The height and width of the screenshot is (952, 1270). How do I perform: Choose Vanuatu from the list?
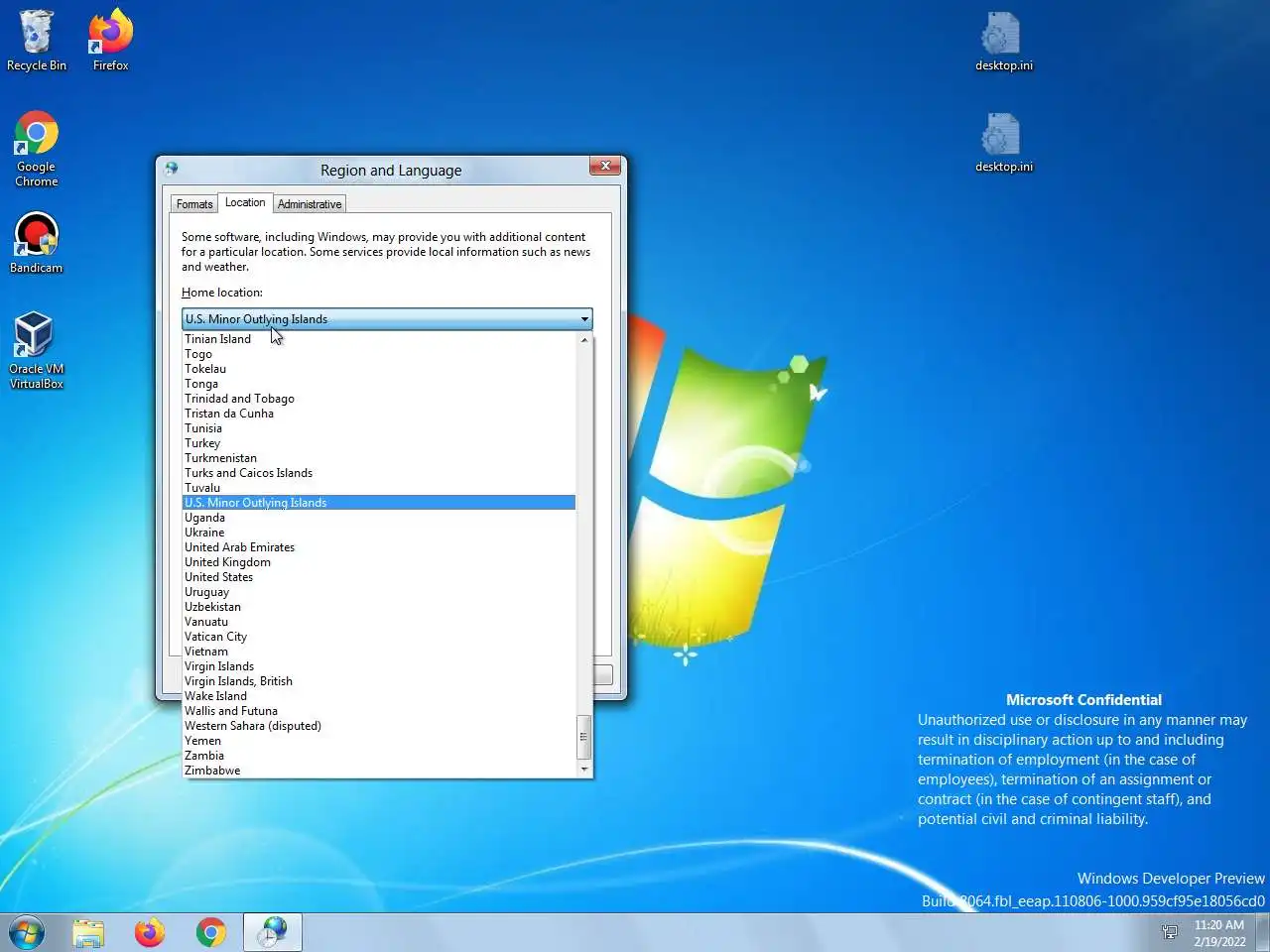(x=379, y=622)
